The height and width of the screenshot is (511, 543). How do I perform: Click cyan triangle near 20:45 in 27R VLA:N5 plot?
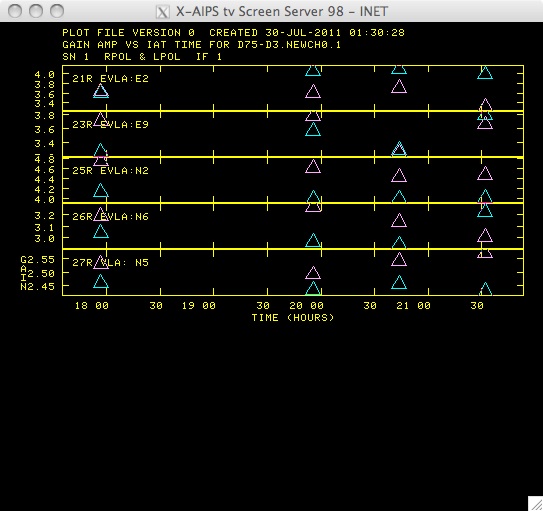pos(399,283)
